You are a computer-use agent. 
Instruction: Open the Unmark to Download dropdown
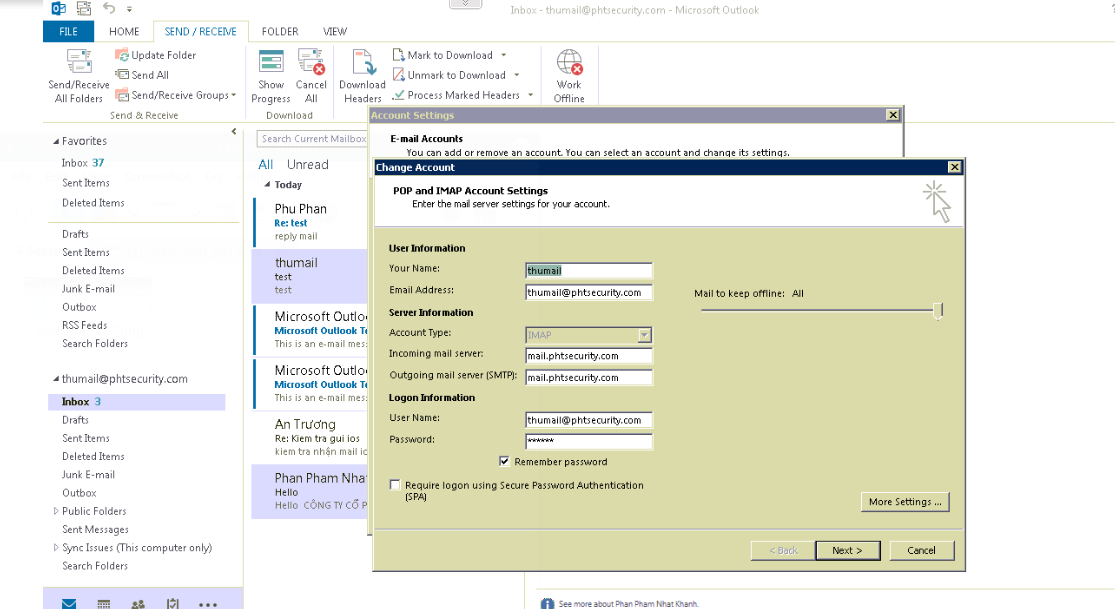516,75
